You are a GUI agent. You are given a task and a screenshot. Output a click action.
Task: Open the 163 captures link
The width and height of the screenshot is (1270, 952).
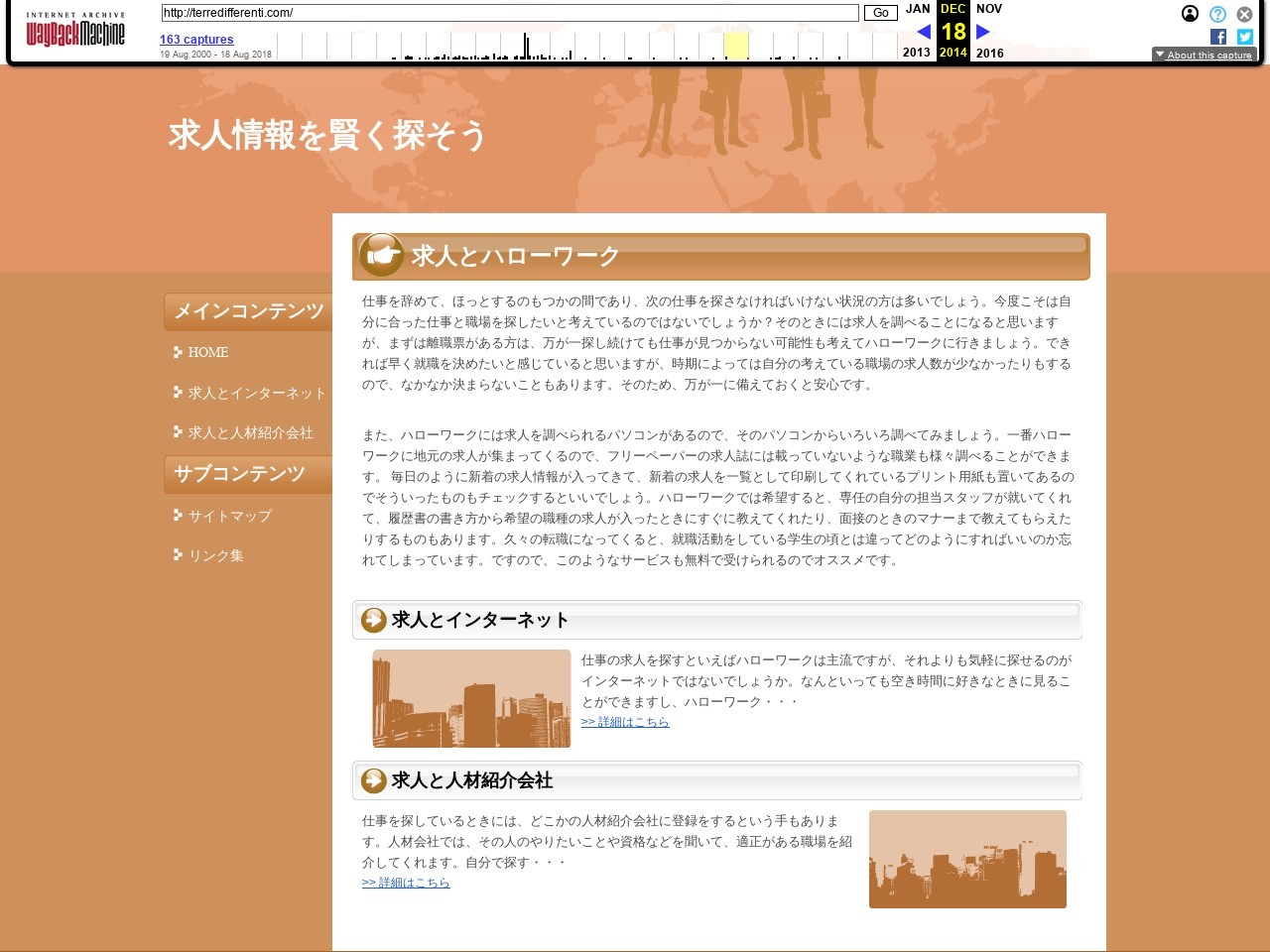(196, 40)
